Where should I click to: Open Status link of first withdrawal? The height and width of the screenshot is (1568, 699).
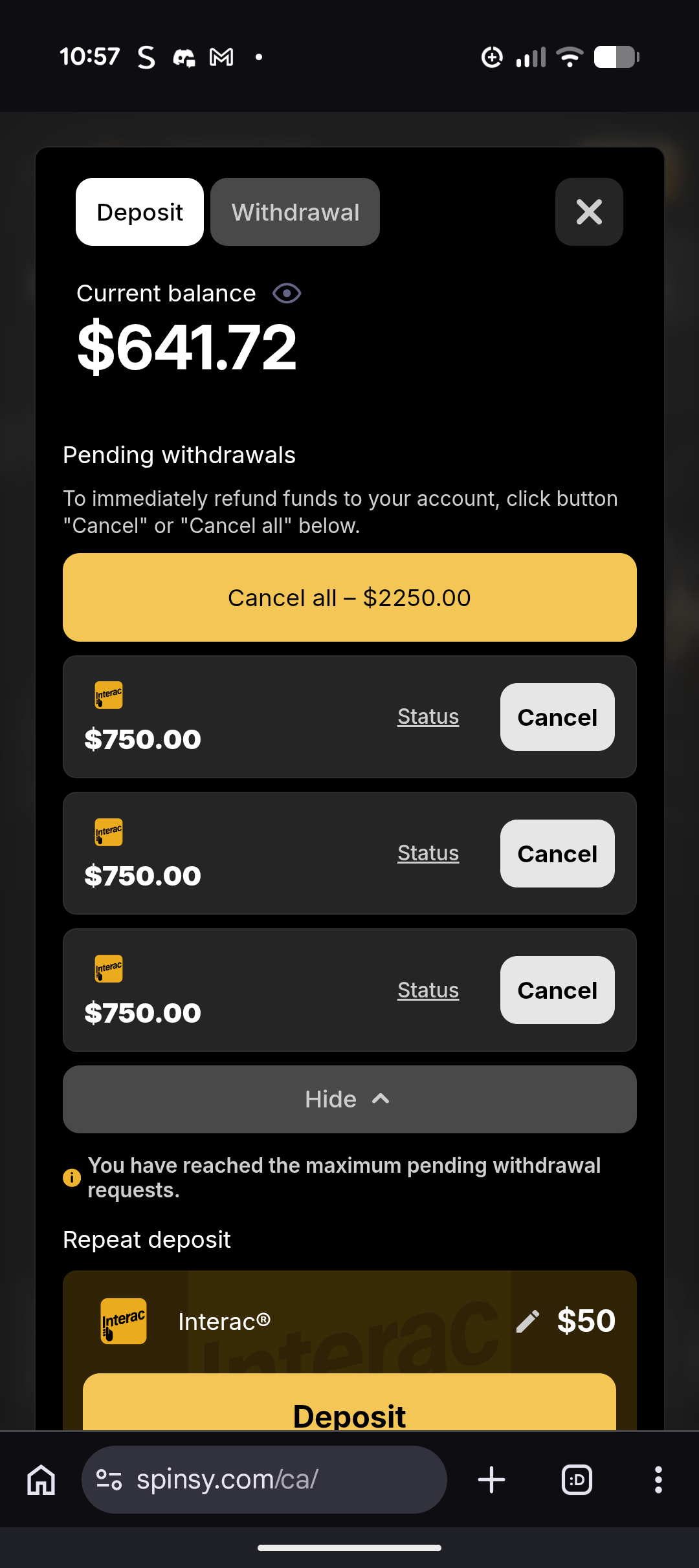pos(428,717)
